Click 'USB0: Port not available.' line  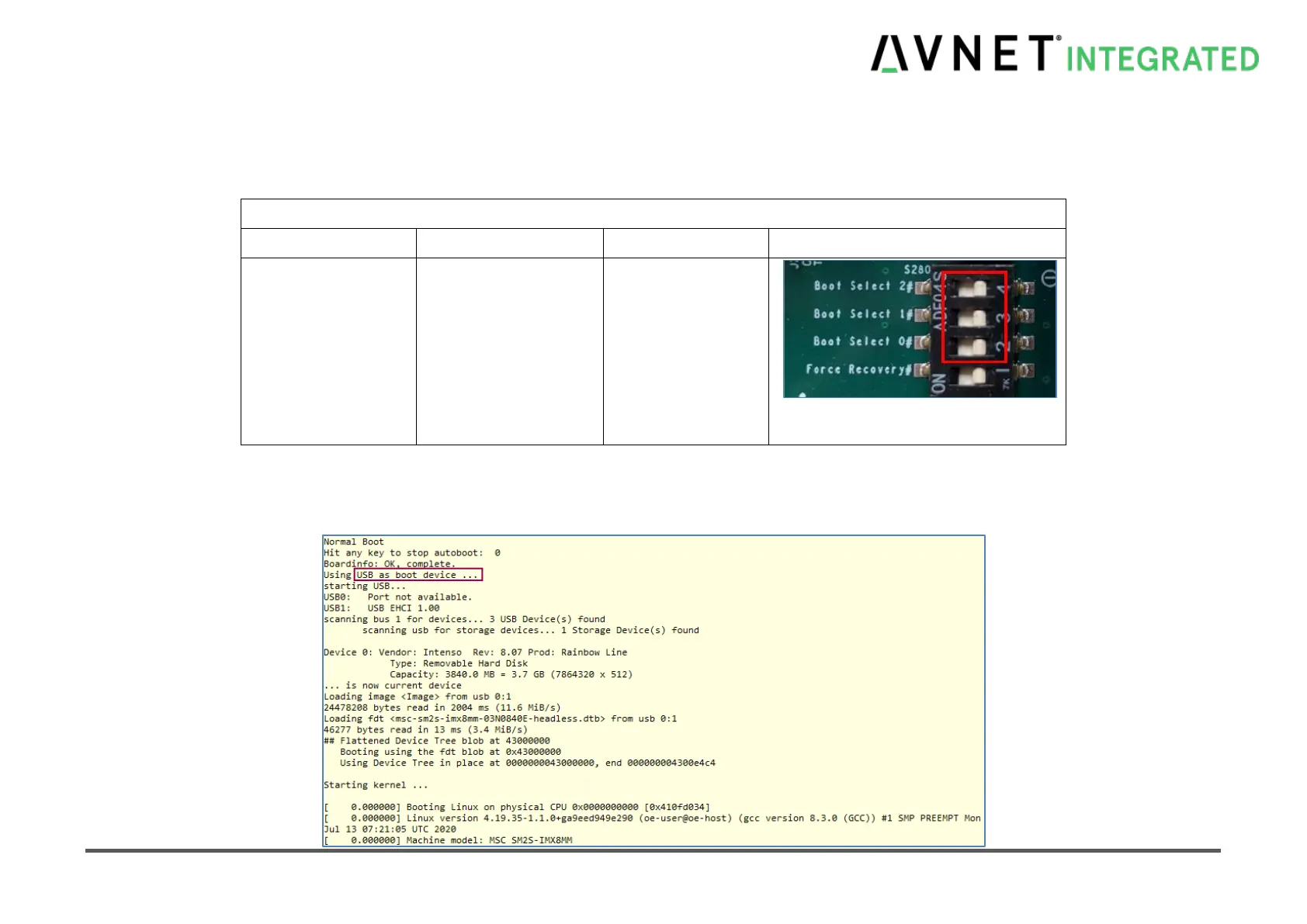(398, 597)
